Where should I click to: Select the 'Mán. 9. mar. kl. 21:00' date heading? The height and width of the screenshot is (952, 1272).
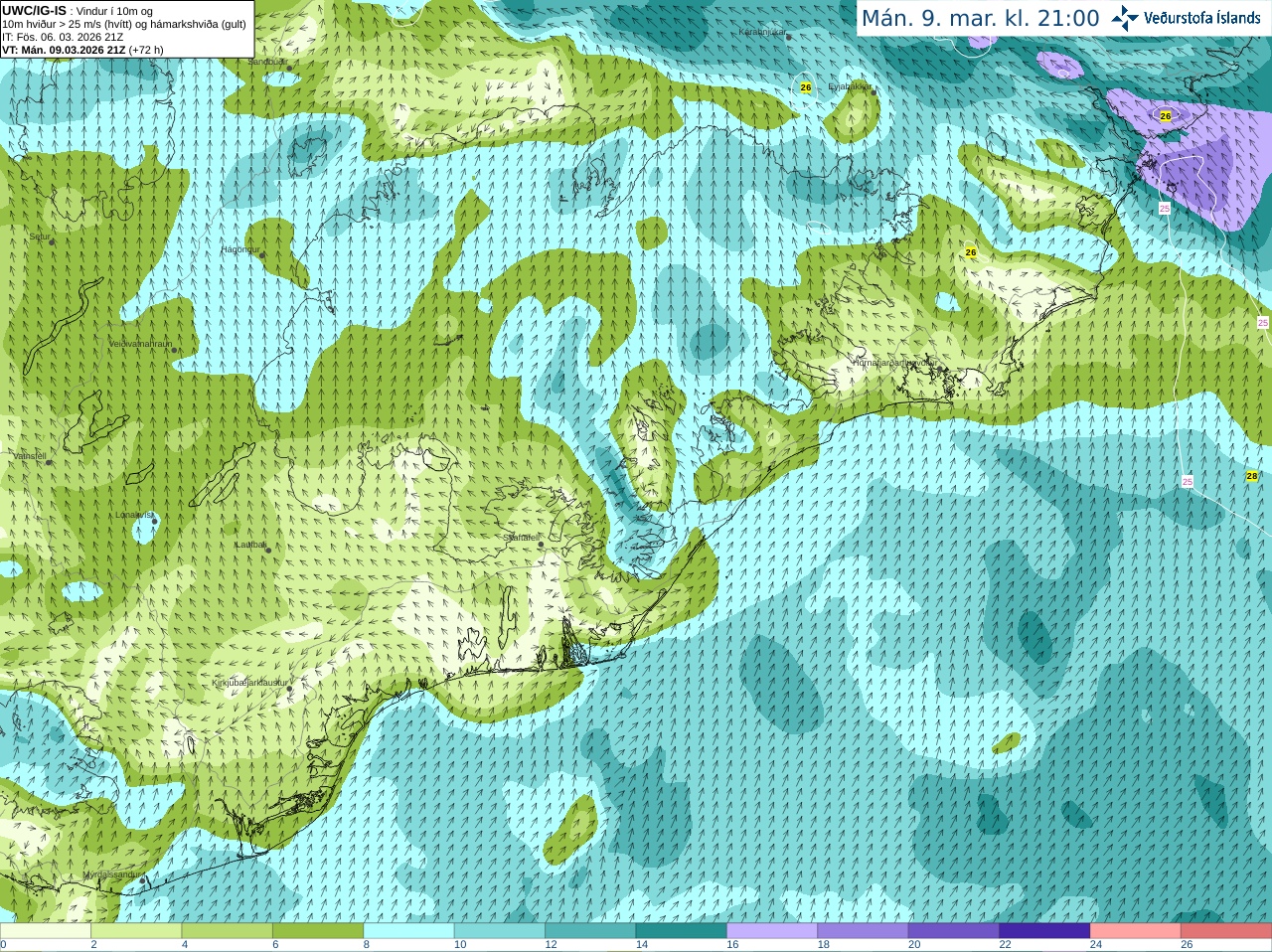point(980,19)
